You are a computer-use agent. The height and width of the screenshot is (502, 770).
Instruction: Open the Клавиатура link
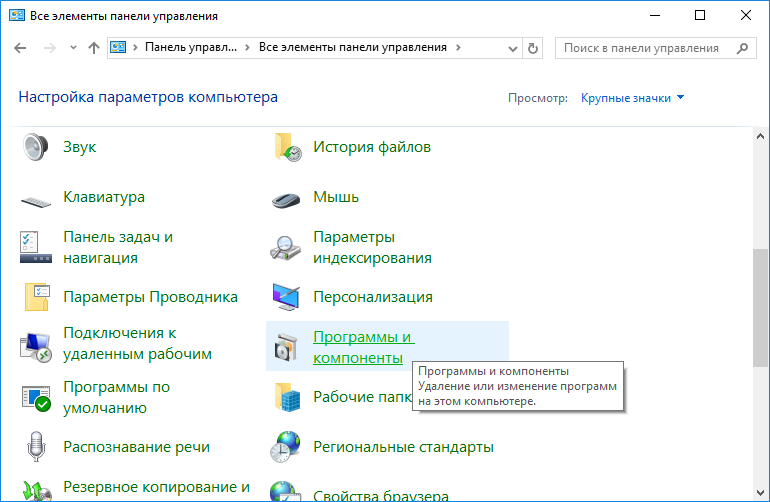(104, 197)
